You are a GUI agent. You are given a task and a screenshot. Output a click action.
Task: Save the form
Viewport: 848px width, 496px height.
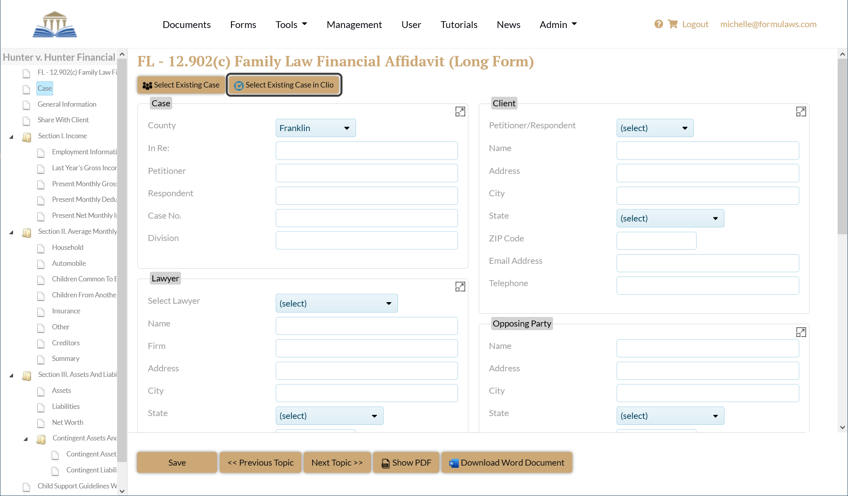click(177, 462)
